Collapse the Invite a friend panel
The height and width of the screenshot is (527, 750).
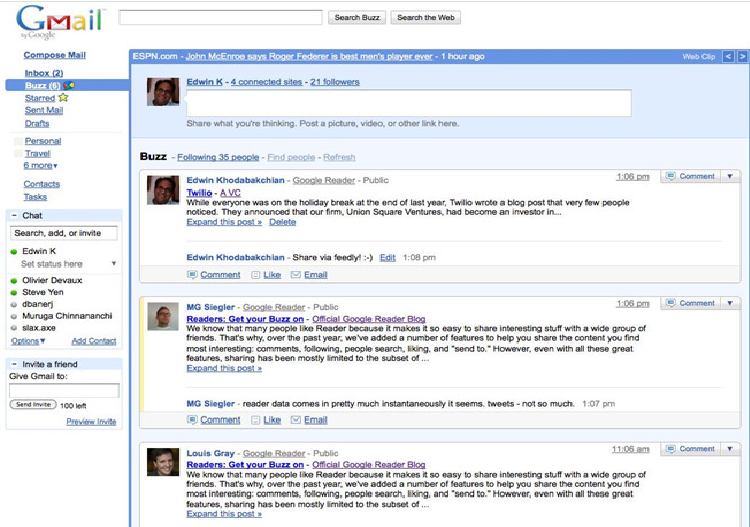click(x=13, y=364)
